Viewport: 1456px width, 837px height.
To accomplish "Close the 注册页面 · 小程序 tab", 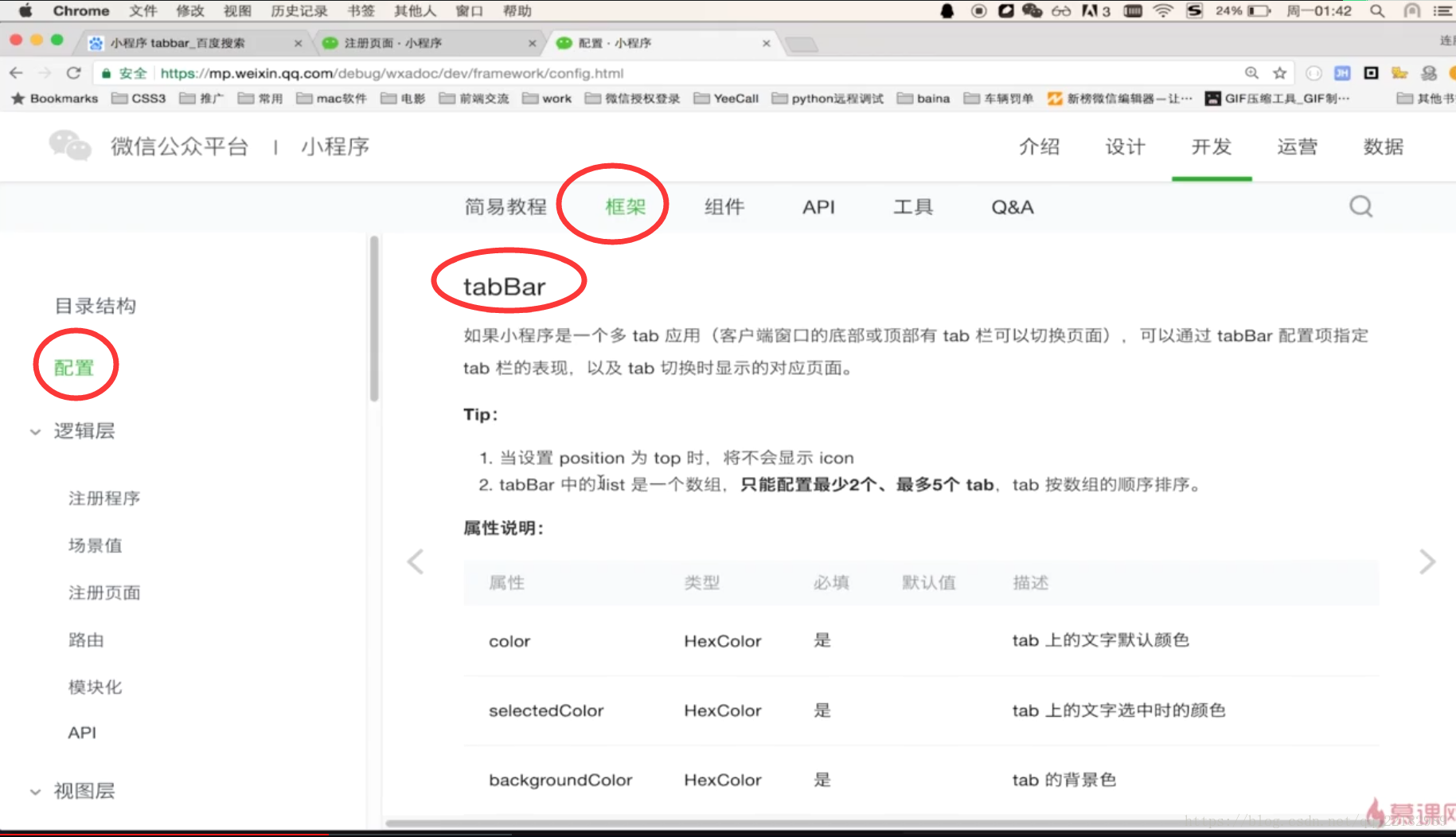I will tap(533, 43).
